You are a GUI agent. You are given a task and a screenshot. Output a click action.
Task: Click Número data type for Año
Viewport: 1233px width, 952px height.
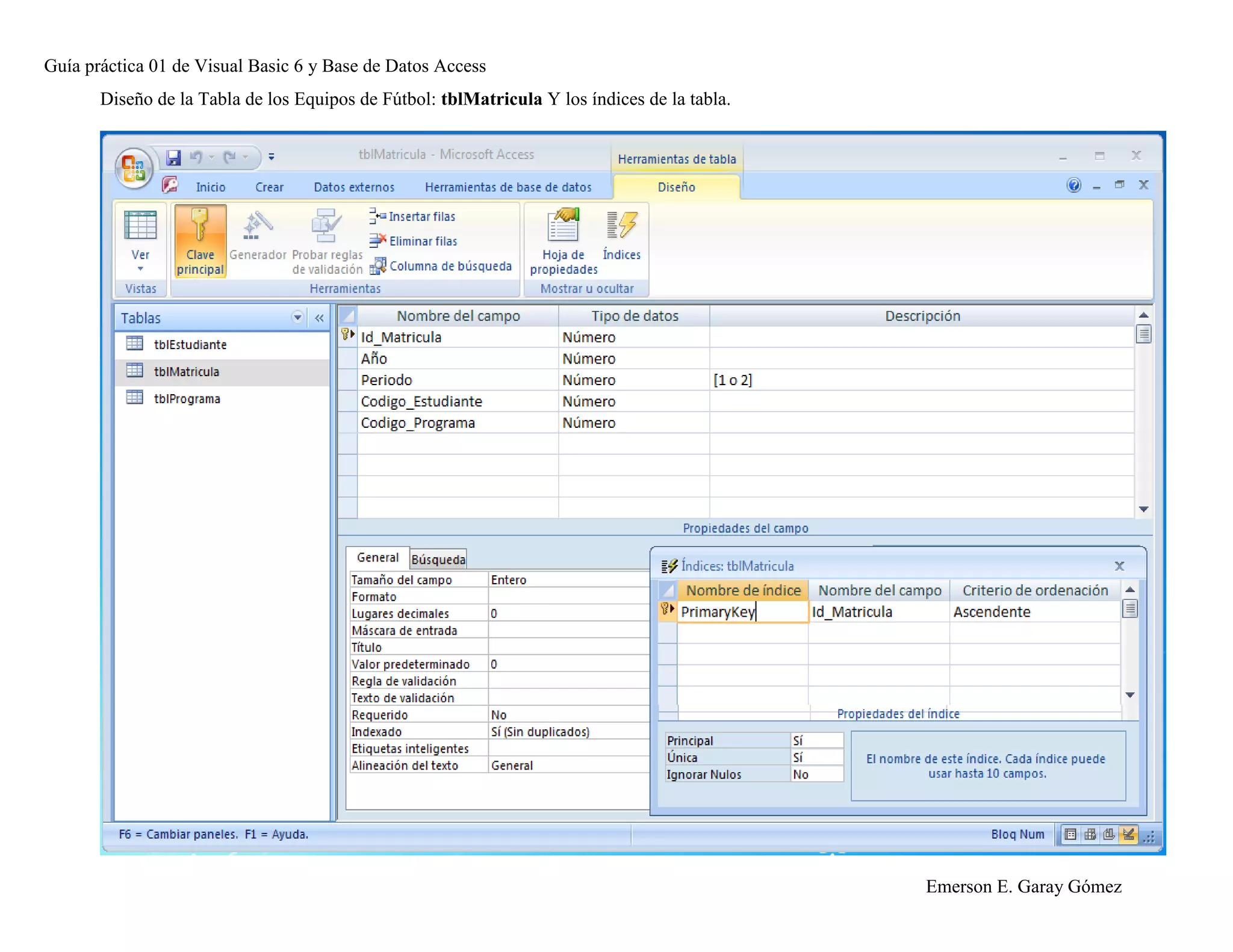point(634,359)
